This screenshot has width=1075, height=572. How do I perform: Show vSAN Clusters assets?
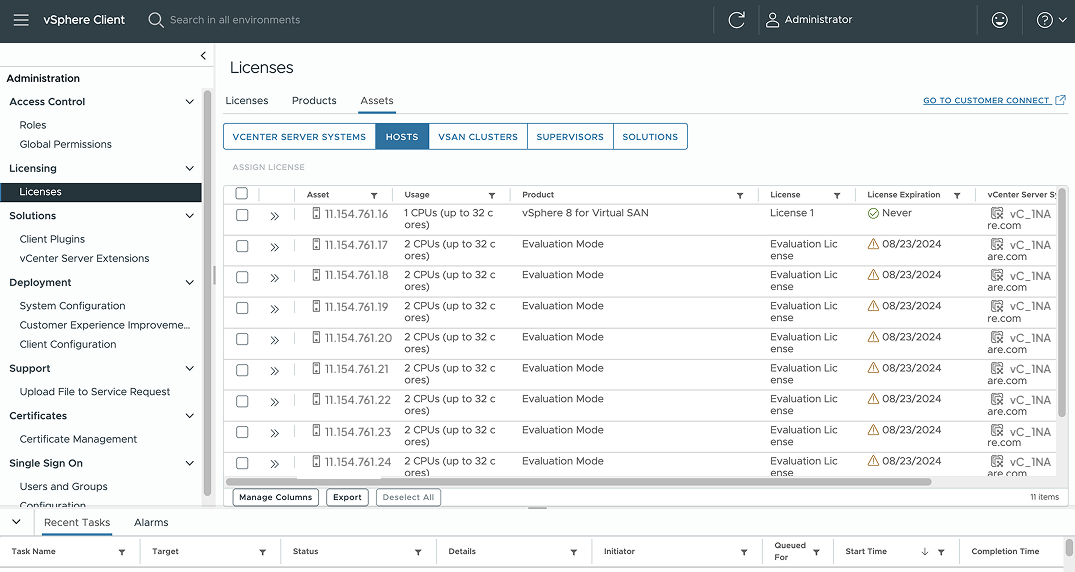tap(478, 136)
